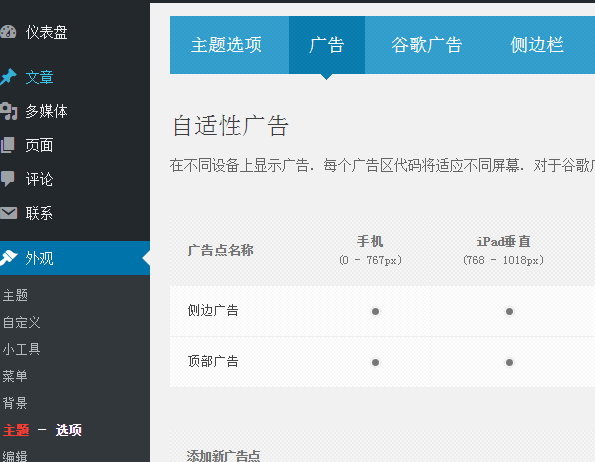Click the 添加新广告点 section title

[223, 456]
